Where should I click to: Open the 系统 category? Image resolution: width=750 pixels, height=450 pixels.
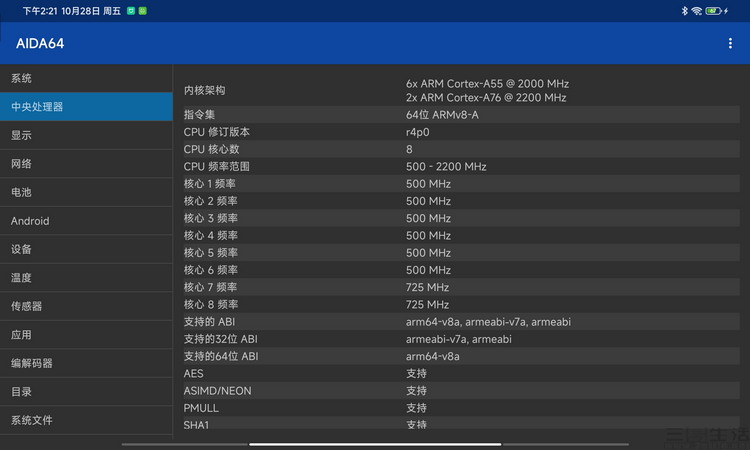tap(86, 78)
